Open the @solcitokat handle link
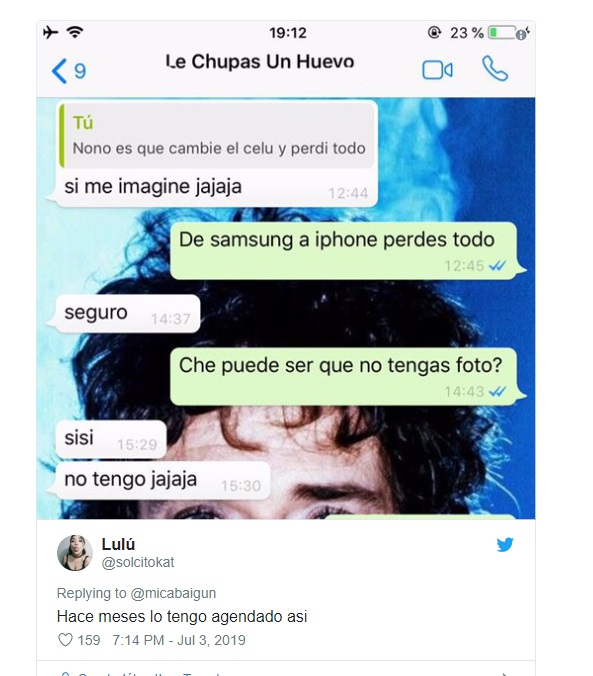This screenshot has height=676, width=593. pos(138,562)
